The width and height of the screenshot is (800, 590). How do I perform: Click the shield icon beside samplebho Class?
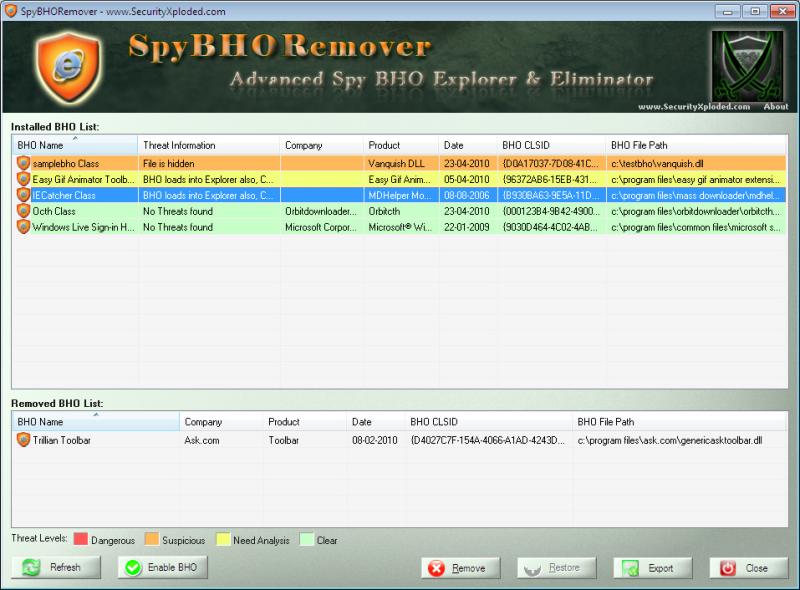(23, 163)
